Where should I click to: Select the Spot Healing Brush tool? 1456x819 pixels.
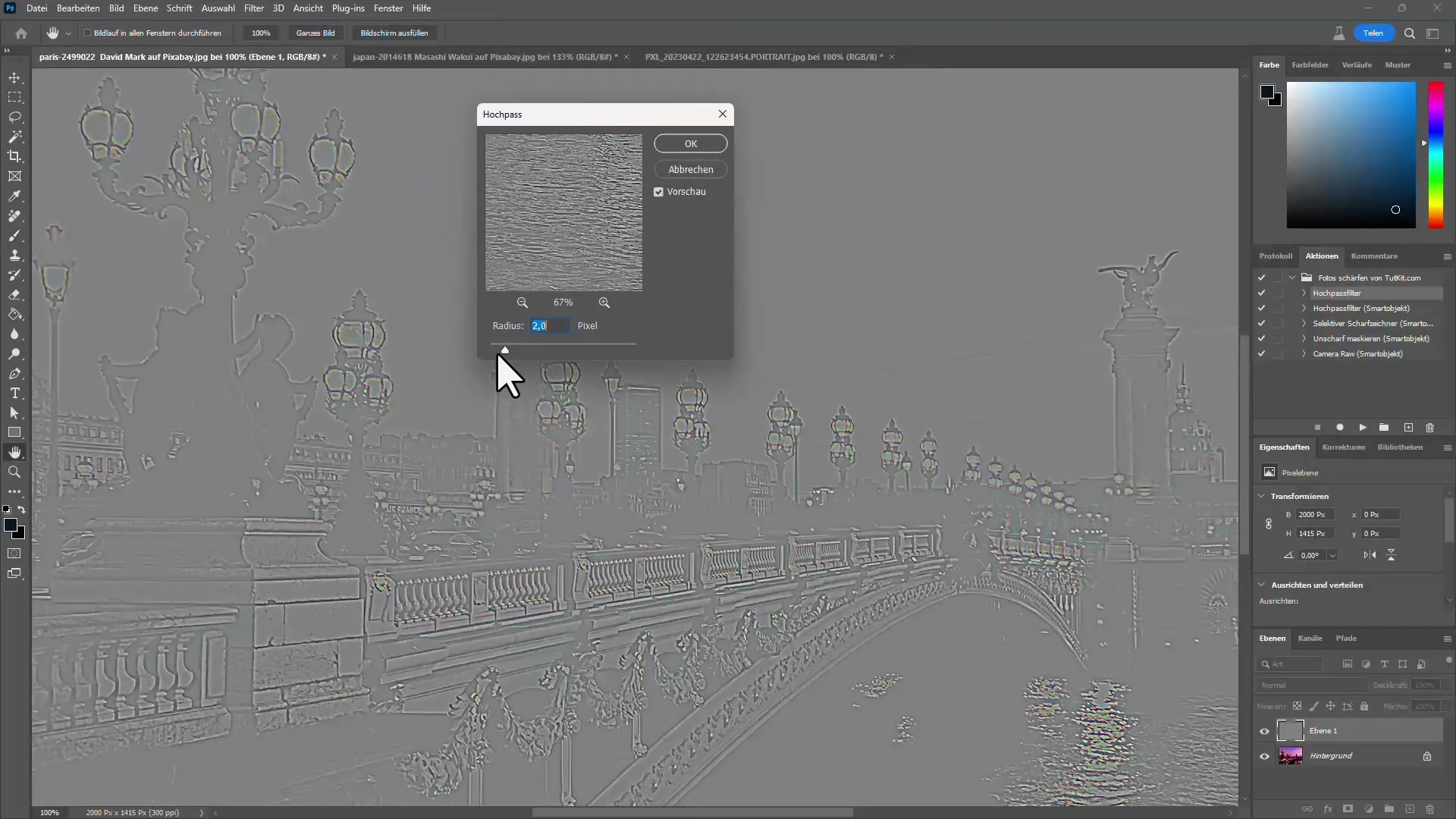pyautogui.click(x=14, y=215)
